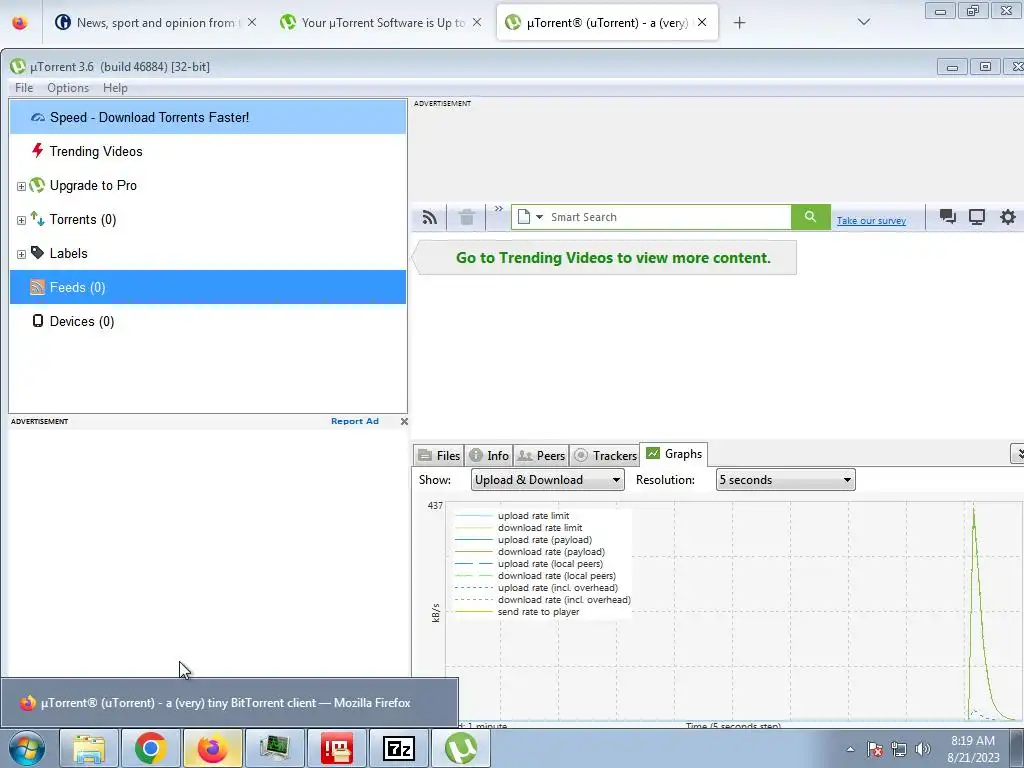Screen dimensions: 1024x768
Task: Close the sidebar advertisement
Action: (404, 421)
